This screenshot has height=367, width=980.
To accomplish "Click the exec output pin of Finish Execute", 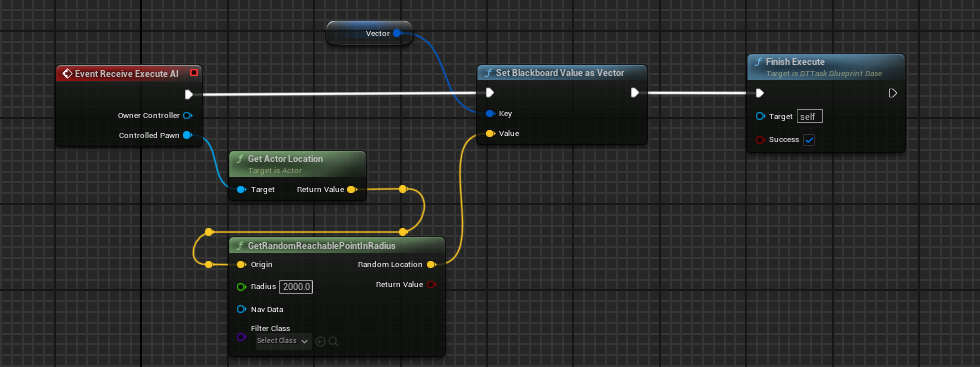I will click(893, 93).
